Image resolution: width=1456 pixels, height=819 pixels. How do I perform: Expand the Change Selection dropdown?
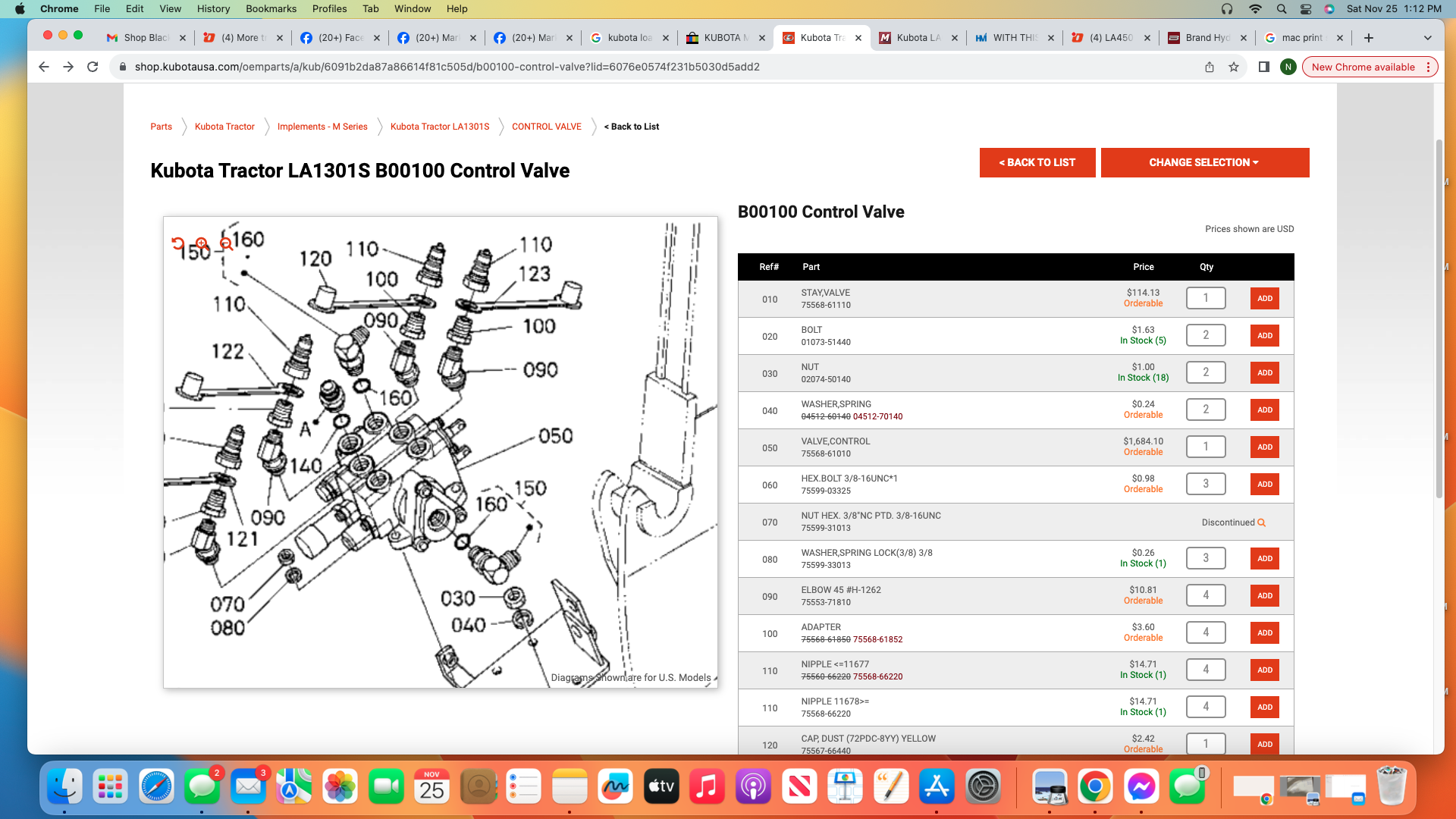(1204, 162)
